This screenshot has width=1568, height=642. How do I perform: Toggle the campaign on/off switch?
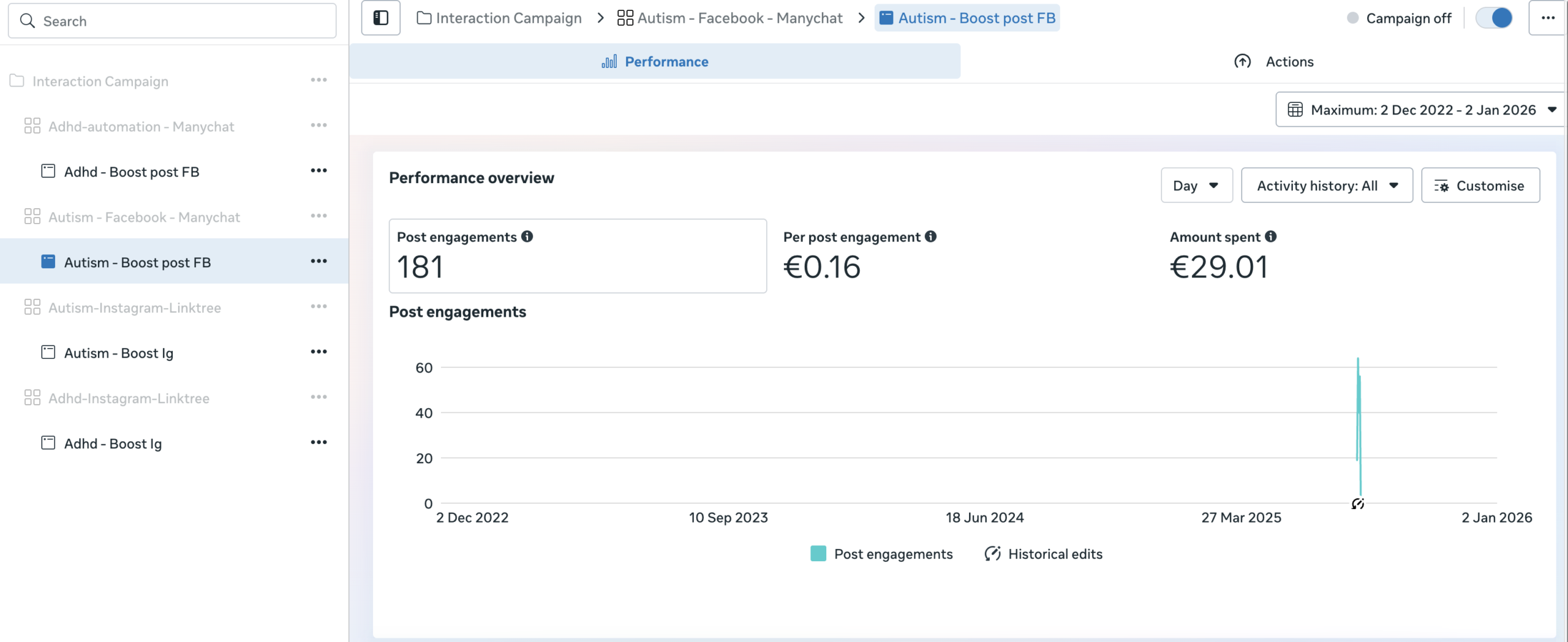pyautogui.click(x=1493, y=18)
